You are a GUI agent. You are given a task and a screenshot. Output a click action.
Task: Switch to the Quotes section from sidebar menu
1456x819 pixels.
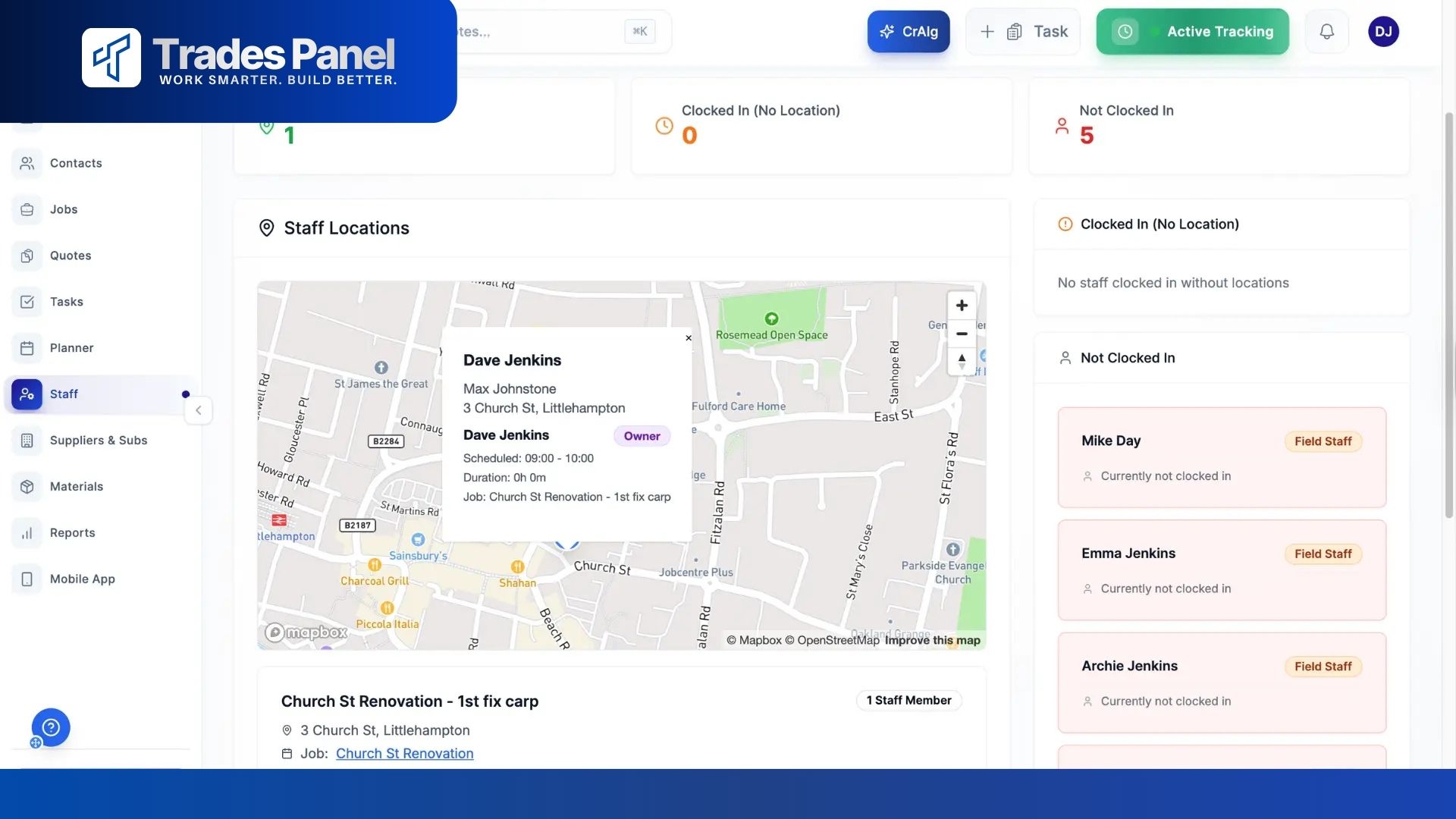pyautogui.click(x=71, y=256)
